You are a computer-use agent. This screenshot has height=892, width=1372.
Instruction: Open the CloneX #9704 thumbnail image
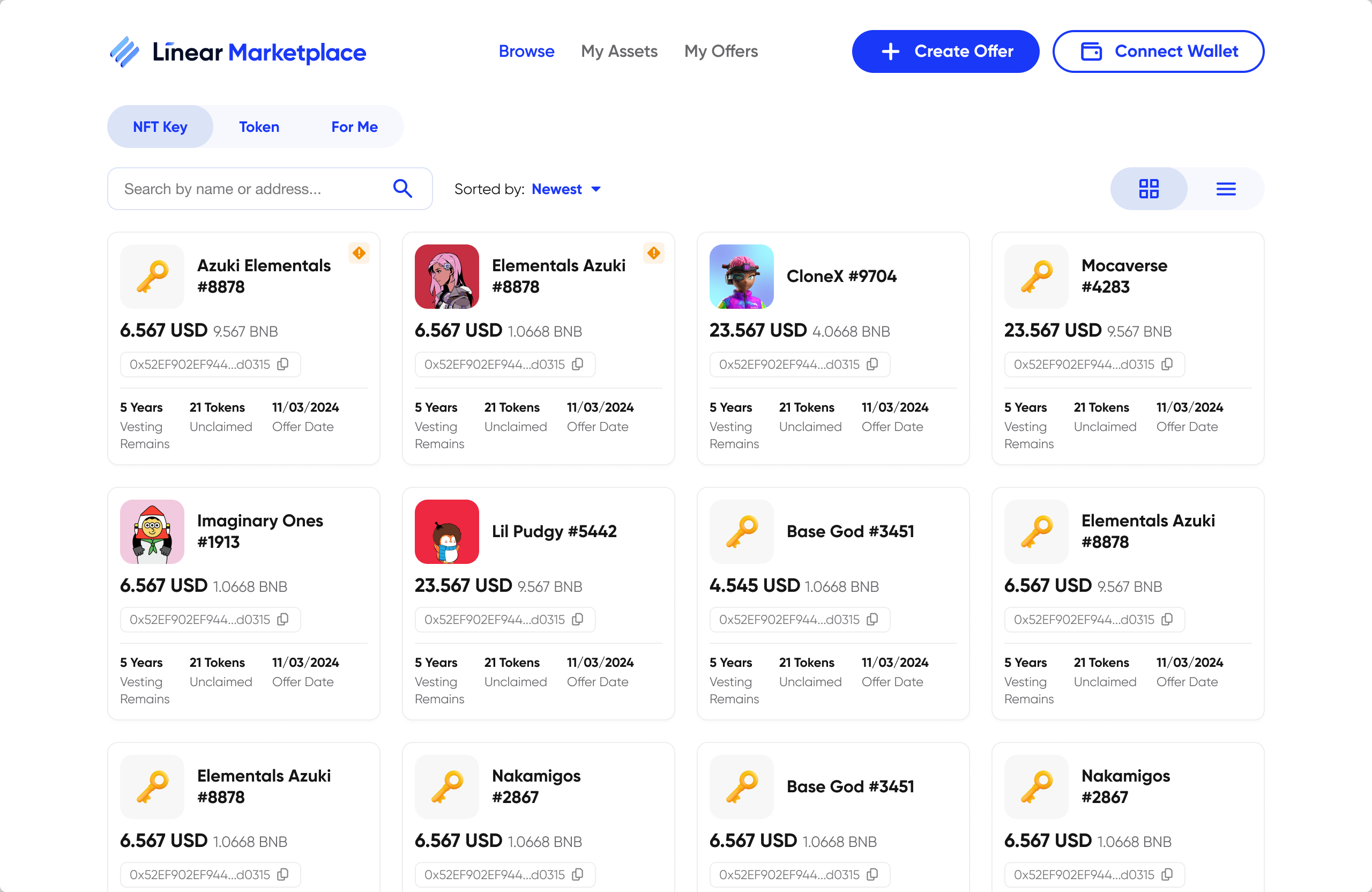click(x=741, y=277)
